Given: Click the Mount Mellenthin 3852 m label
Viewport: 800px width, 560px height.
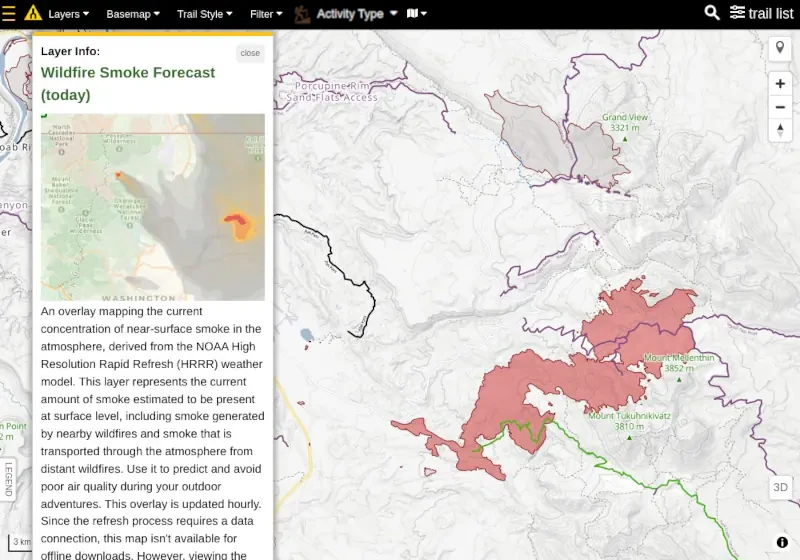Looking at the screenshot, I should click(679, 363).
